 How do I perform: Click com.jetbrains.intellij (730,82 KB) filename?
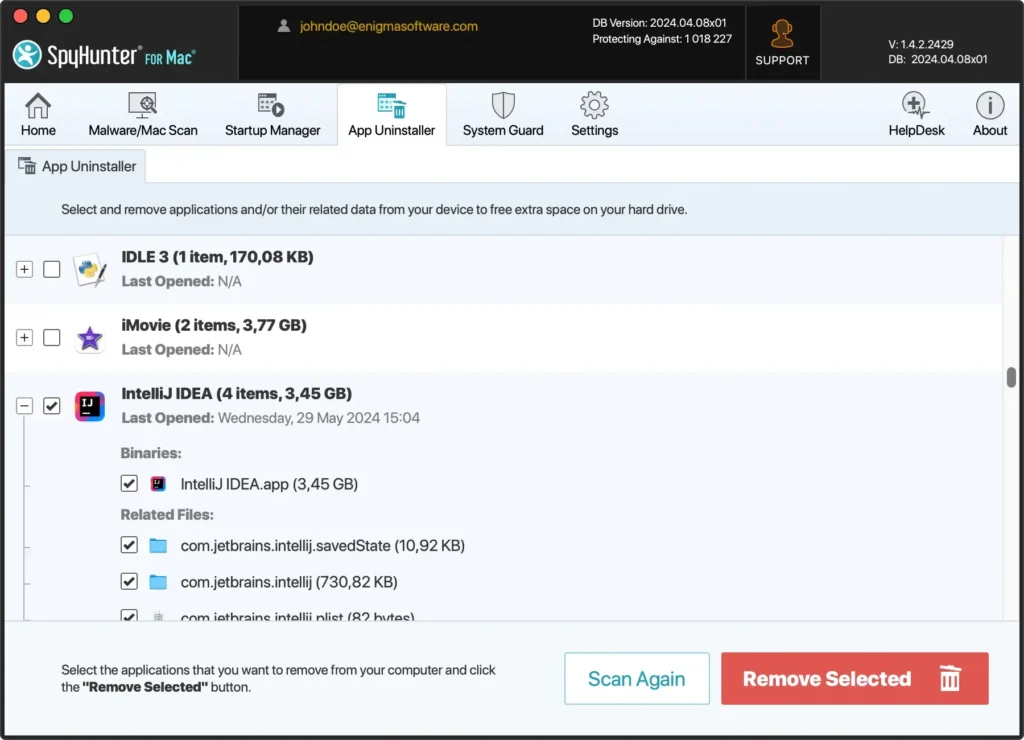click(x=289, y=582)
